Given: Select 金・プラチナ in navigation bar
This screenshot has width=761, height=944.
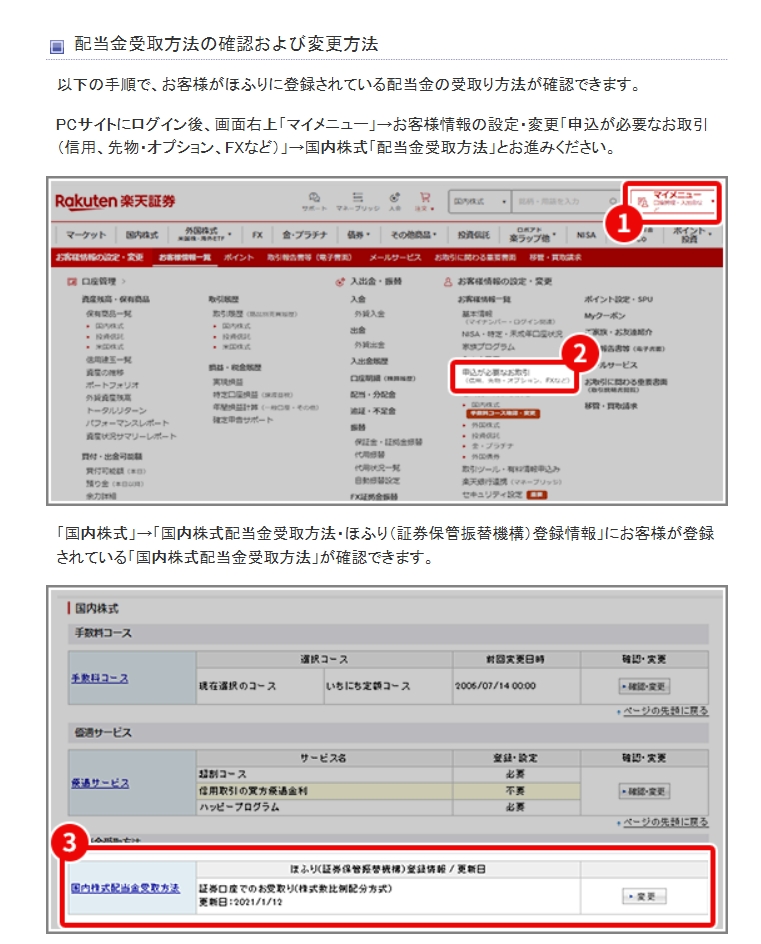Looking at the screenshot, I should point(305,235).
